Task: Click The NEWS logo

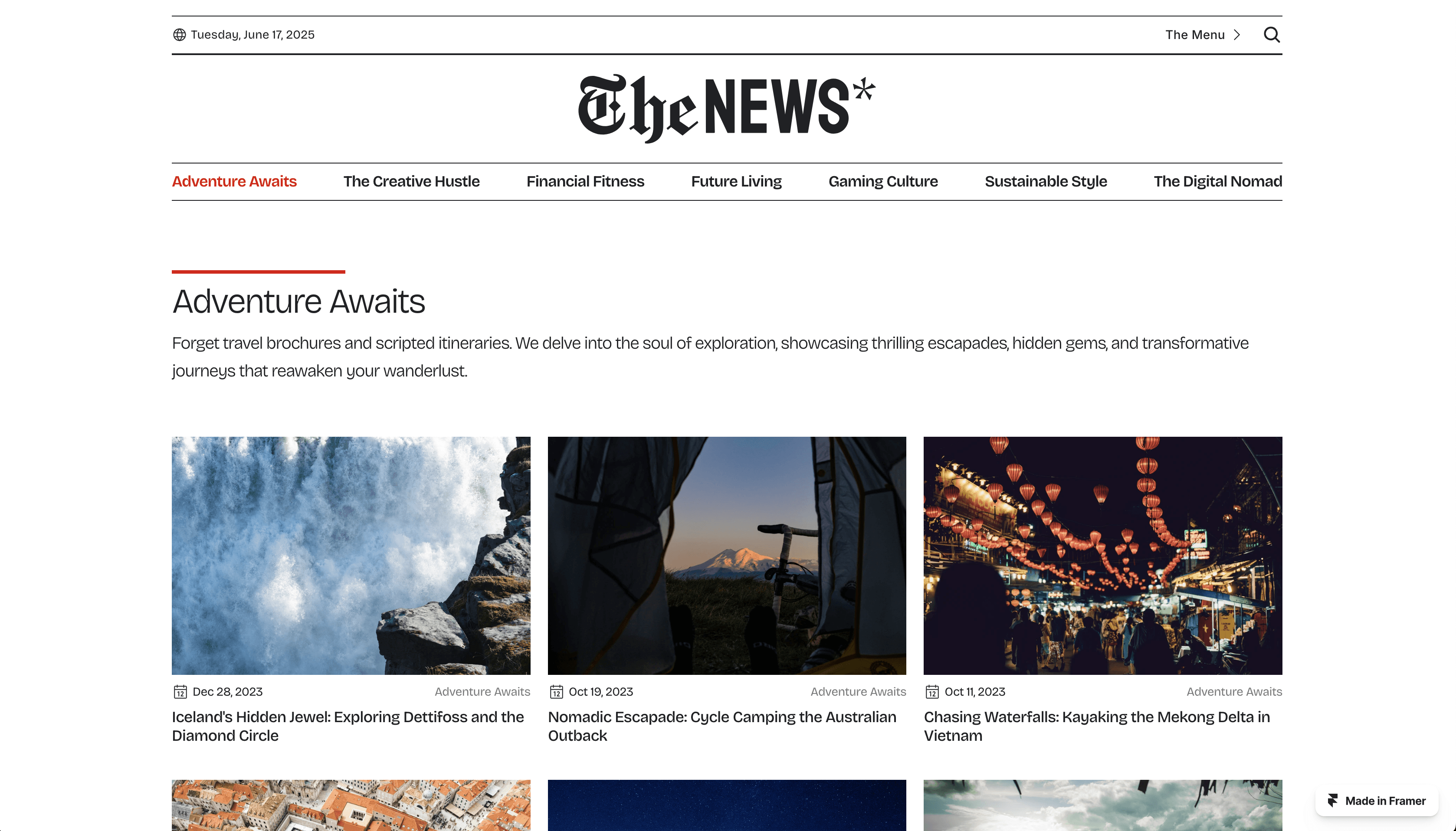Action: 727,108
